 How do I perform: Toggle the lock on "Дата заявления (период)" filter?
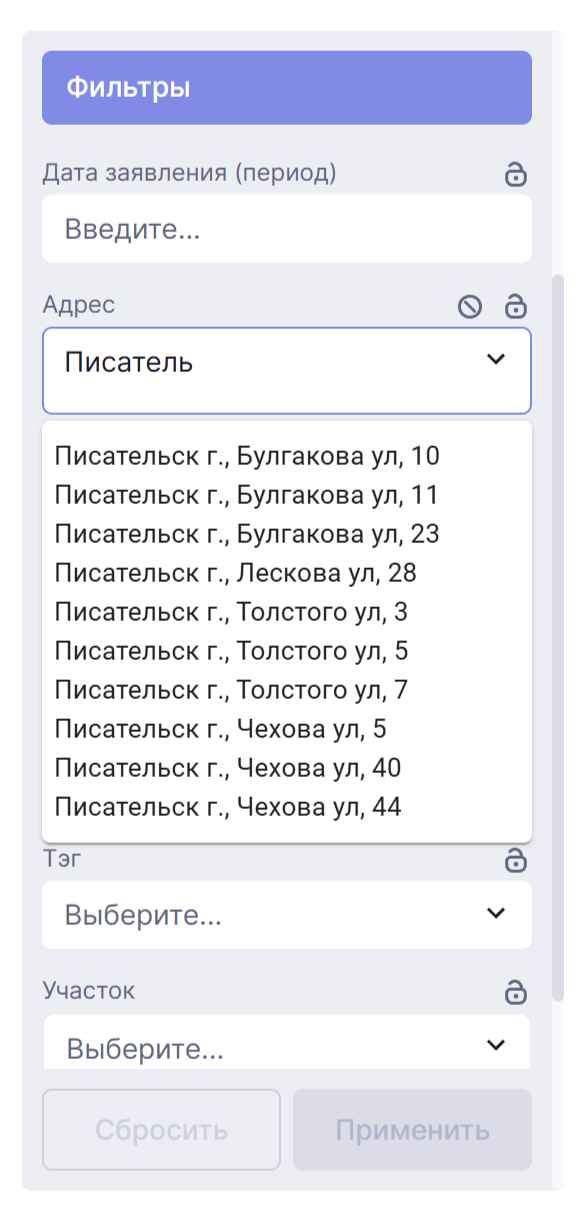point(517,174)
